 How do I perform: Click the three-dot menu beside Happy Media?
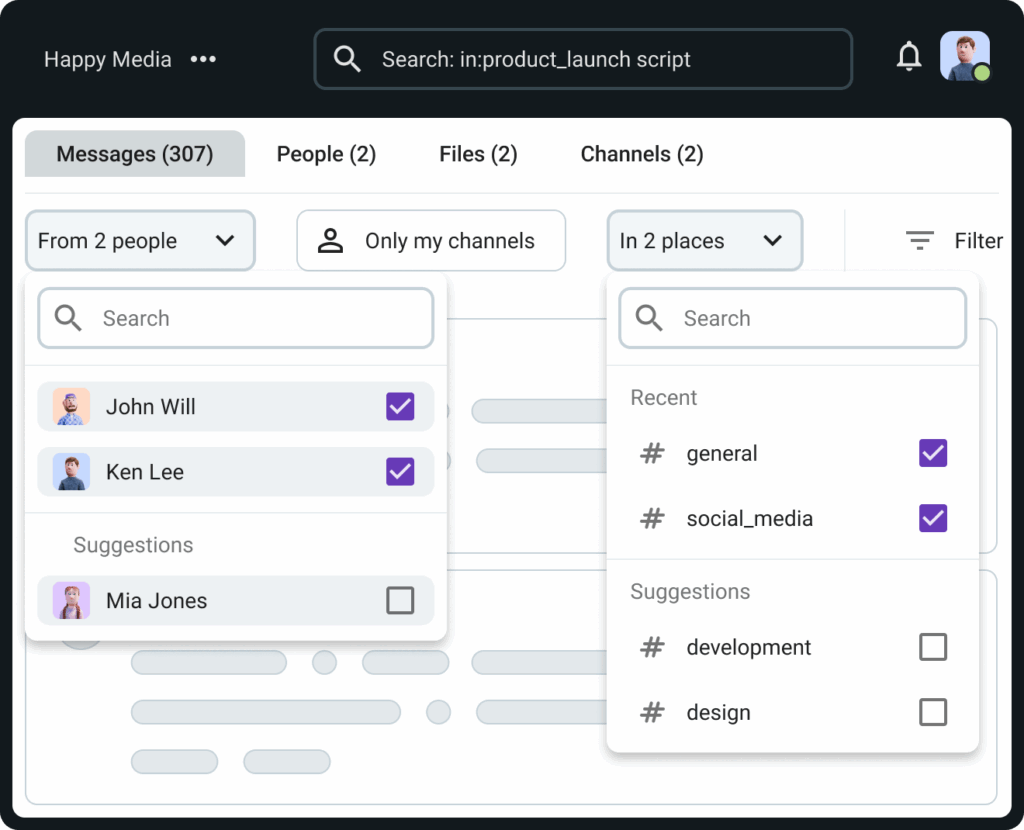(203, 60)
